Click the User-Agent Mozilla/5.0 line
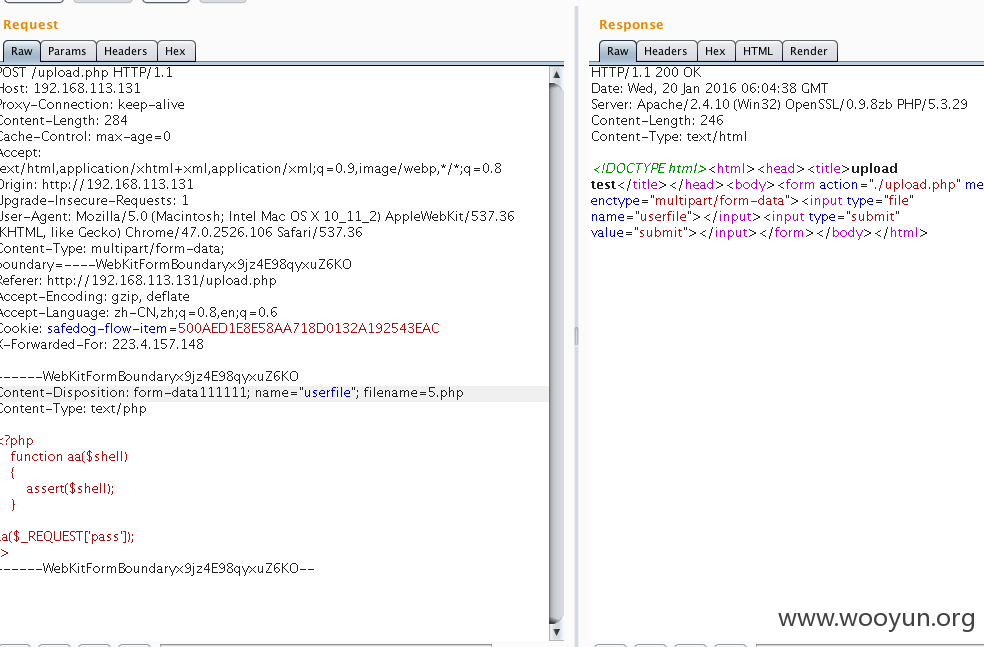 (x=257, y=217)
